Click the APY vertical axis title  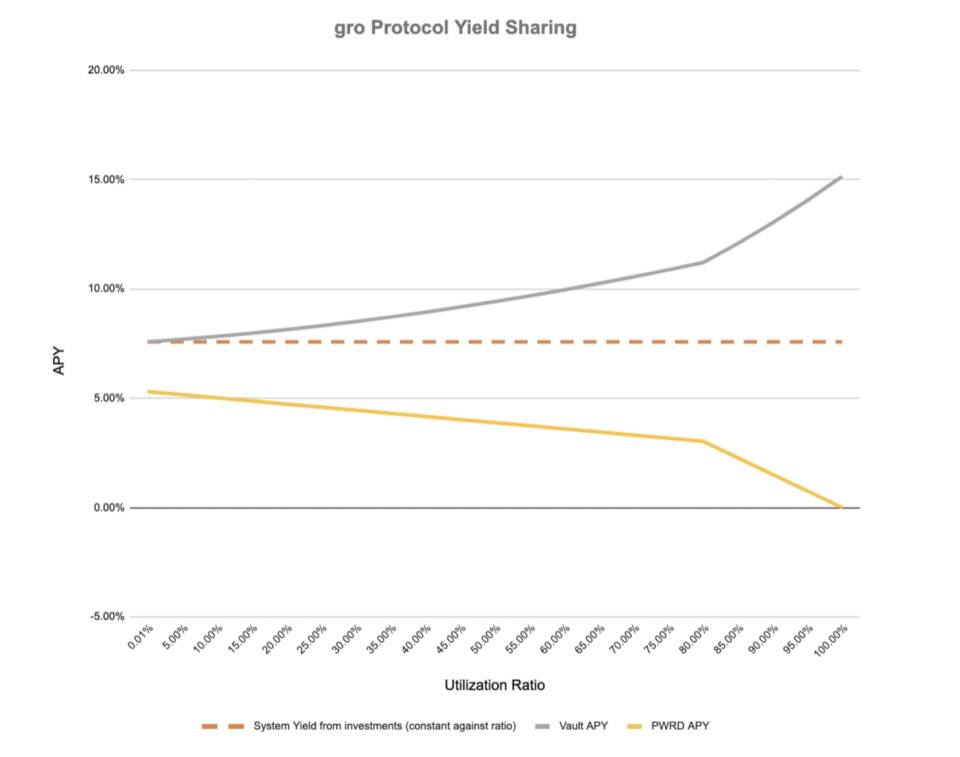click(59, 361)
